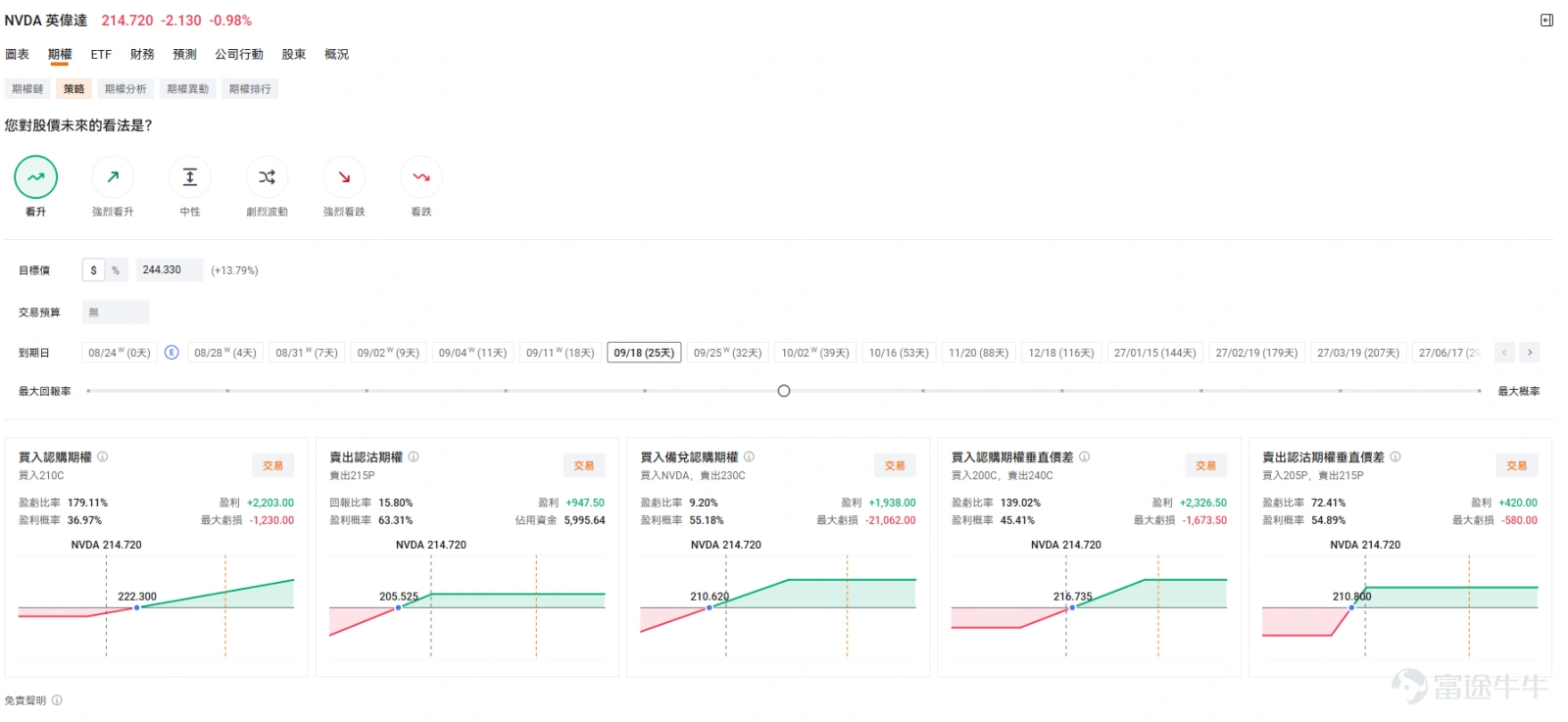This screenshot has width=1568, height=722.
Task: Select expiry date 27/03/19 (207天)
Action: click(1358, 353)
